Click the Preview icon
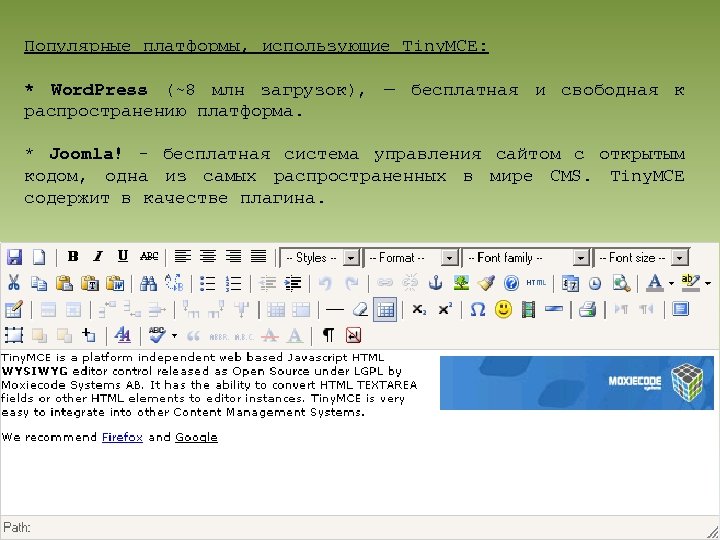Screen dimensions: 720x540 pos(621,283)
